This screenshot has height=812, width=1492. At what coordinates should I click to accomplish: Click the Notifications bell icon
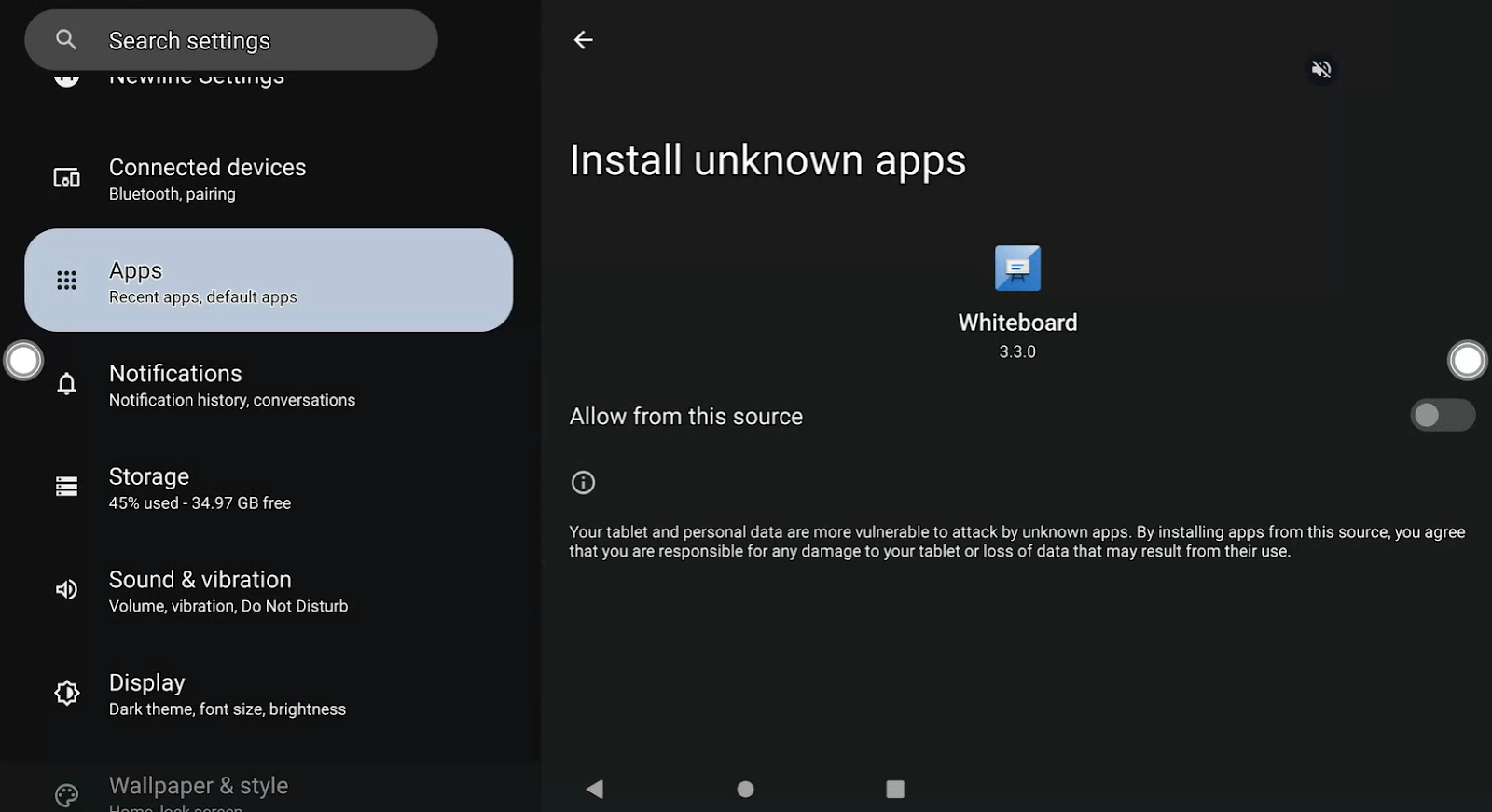pos(66,384)
